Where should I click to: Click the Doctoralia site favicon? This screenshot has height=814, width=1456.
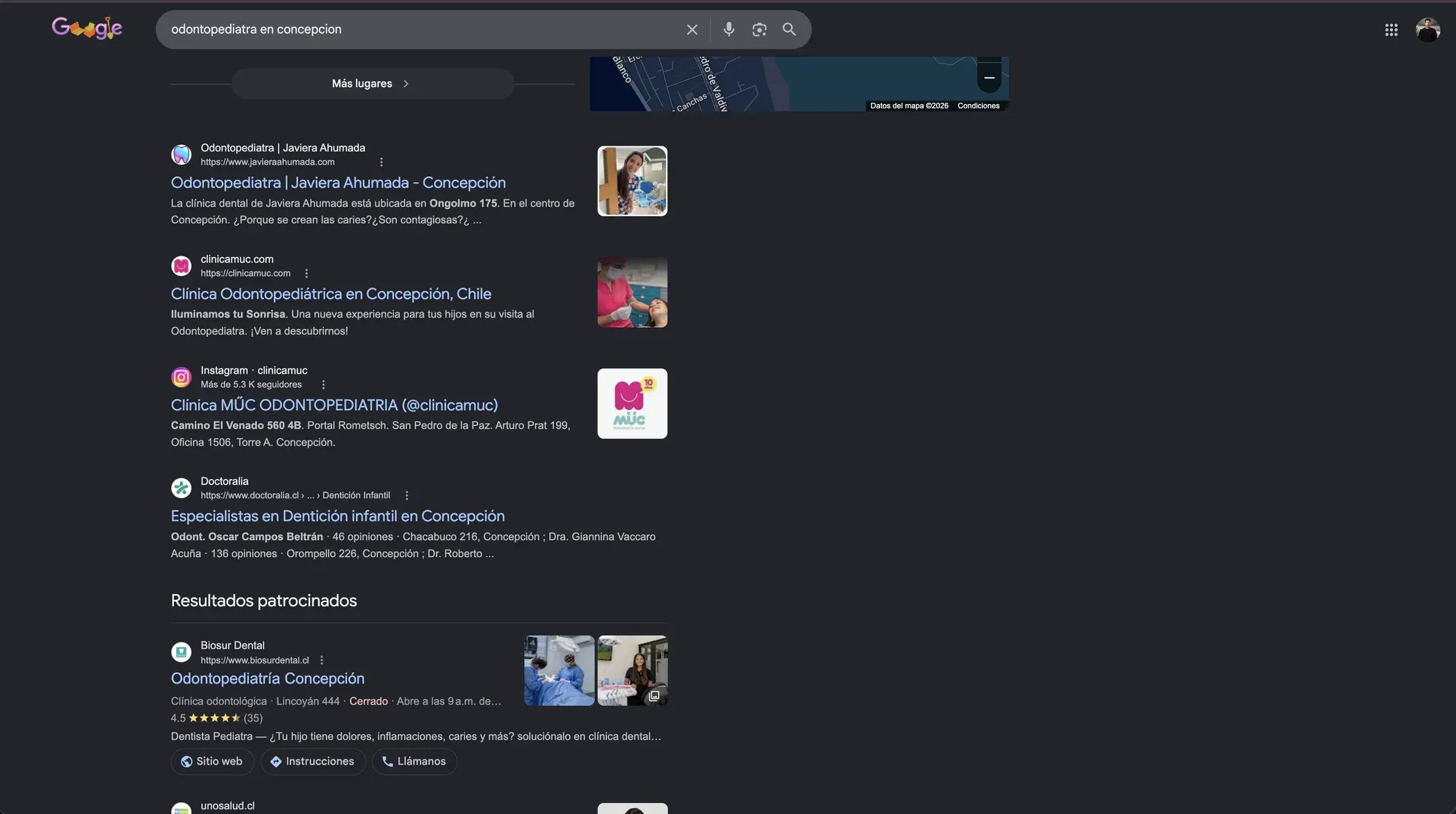[x=181, y=488]
